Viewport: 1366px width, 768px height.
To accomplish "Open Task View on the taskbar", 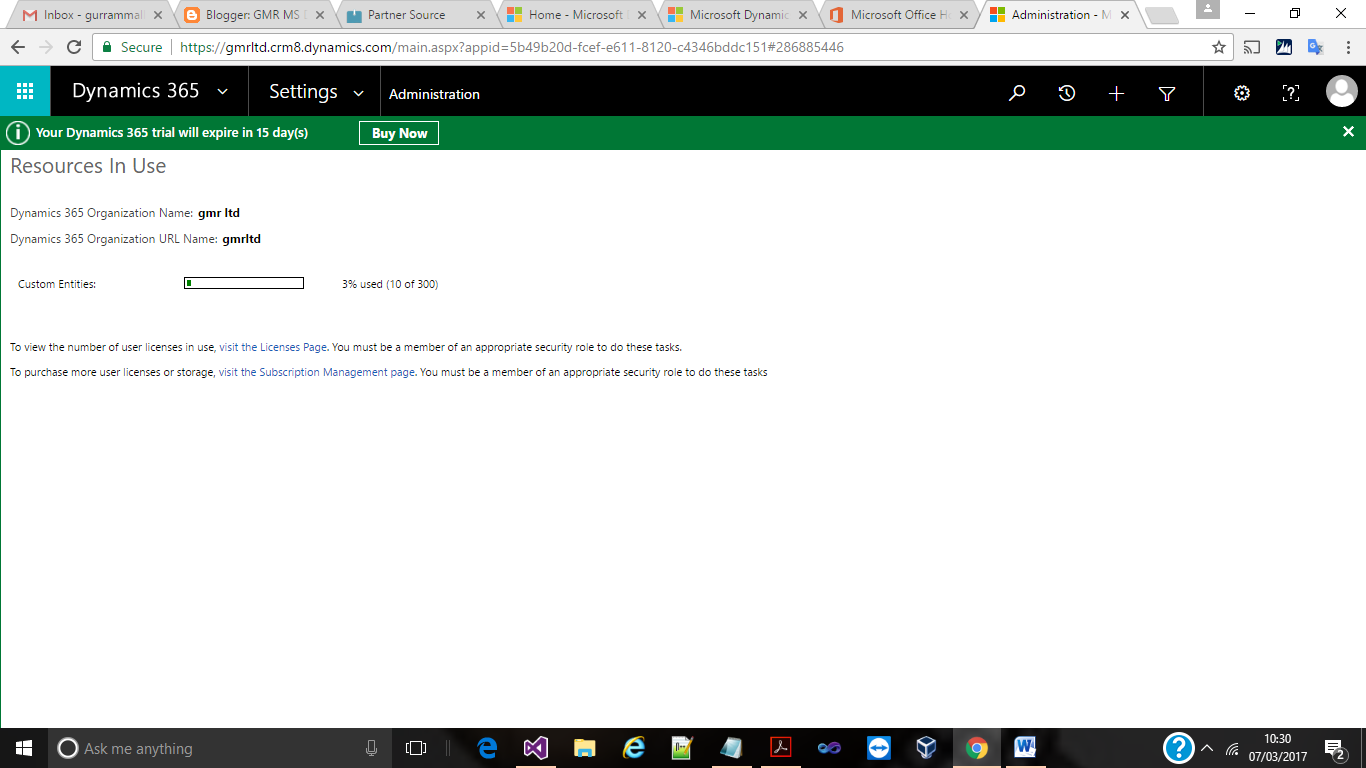I will pyautogui.click(x=416, y=748).
